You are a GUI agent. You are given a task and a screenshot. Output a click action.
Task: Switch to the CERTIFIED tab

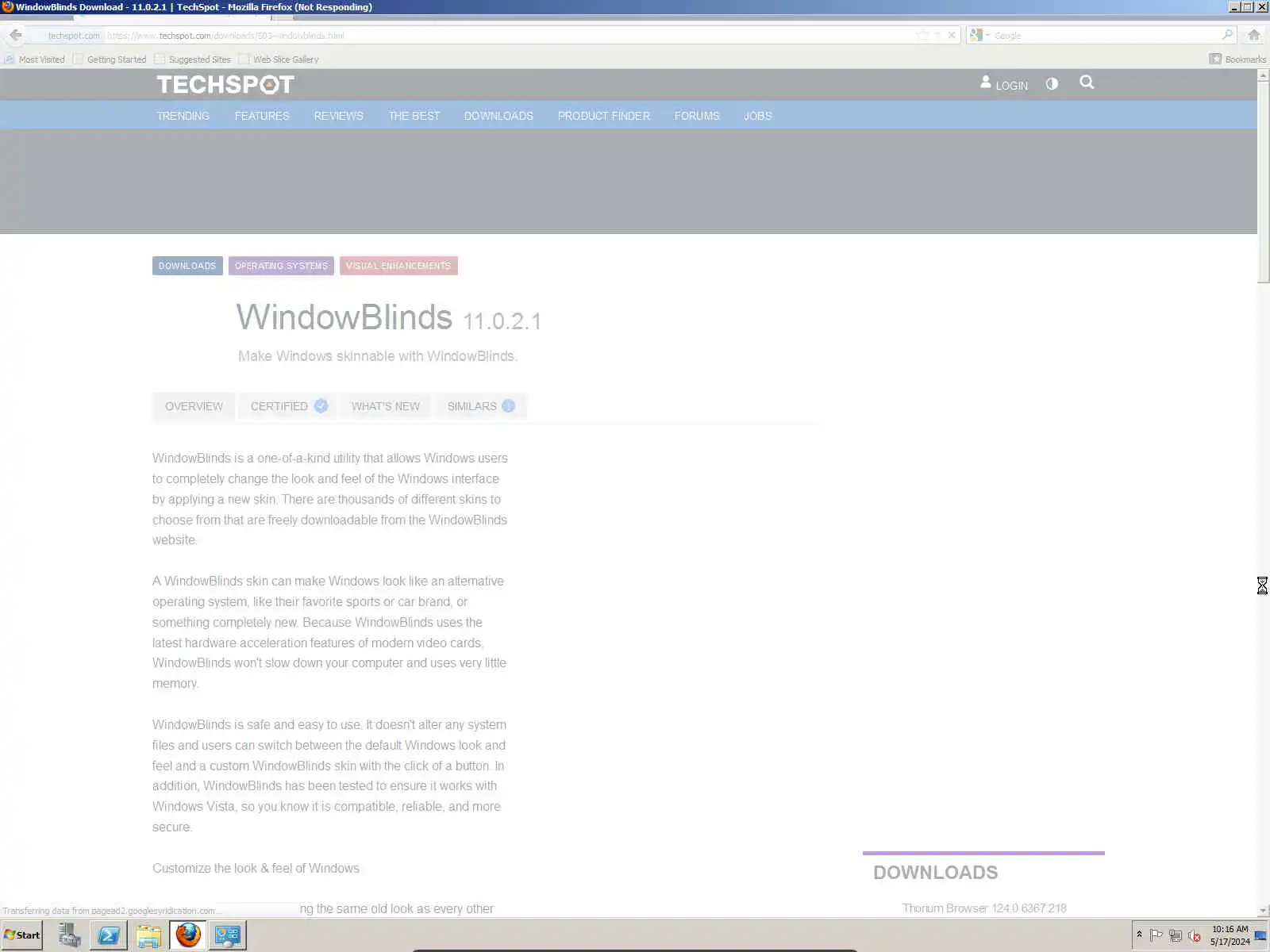click(288, 406)
